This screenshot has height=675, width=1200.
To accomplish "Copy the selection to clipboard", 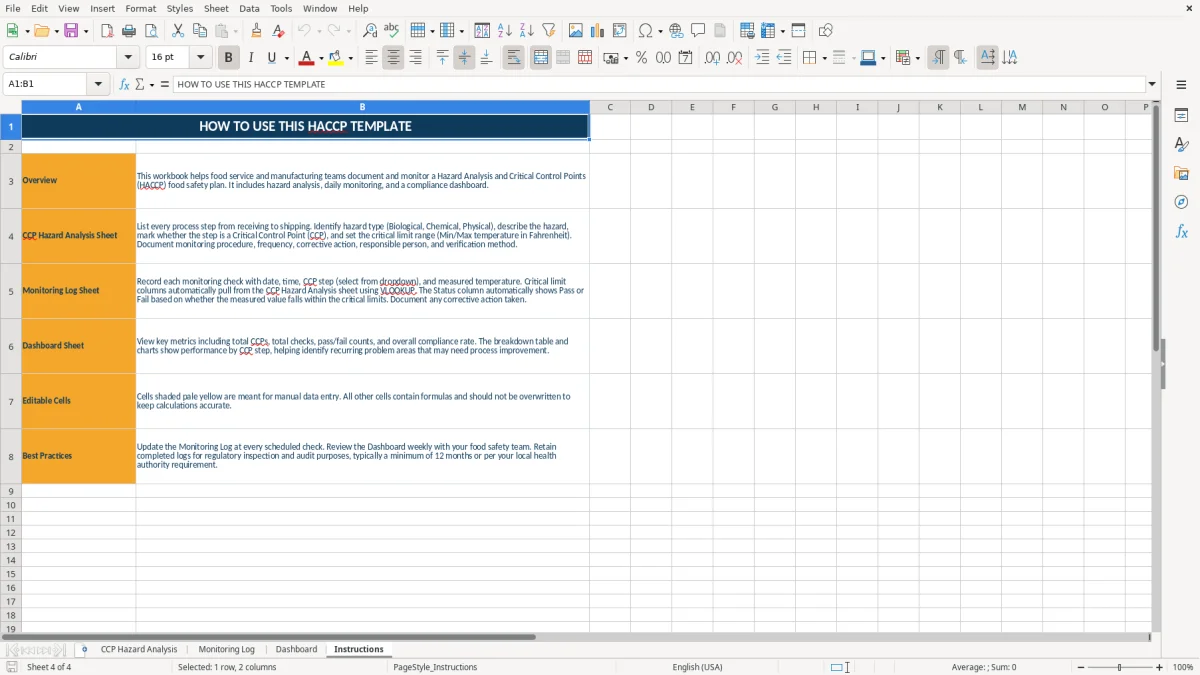I will (x=199, y=31).
